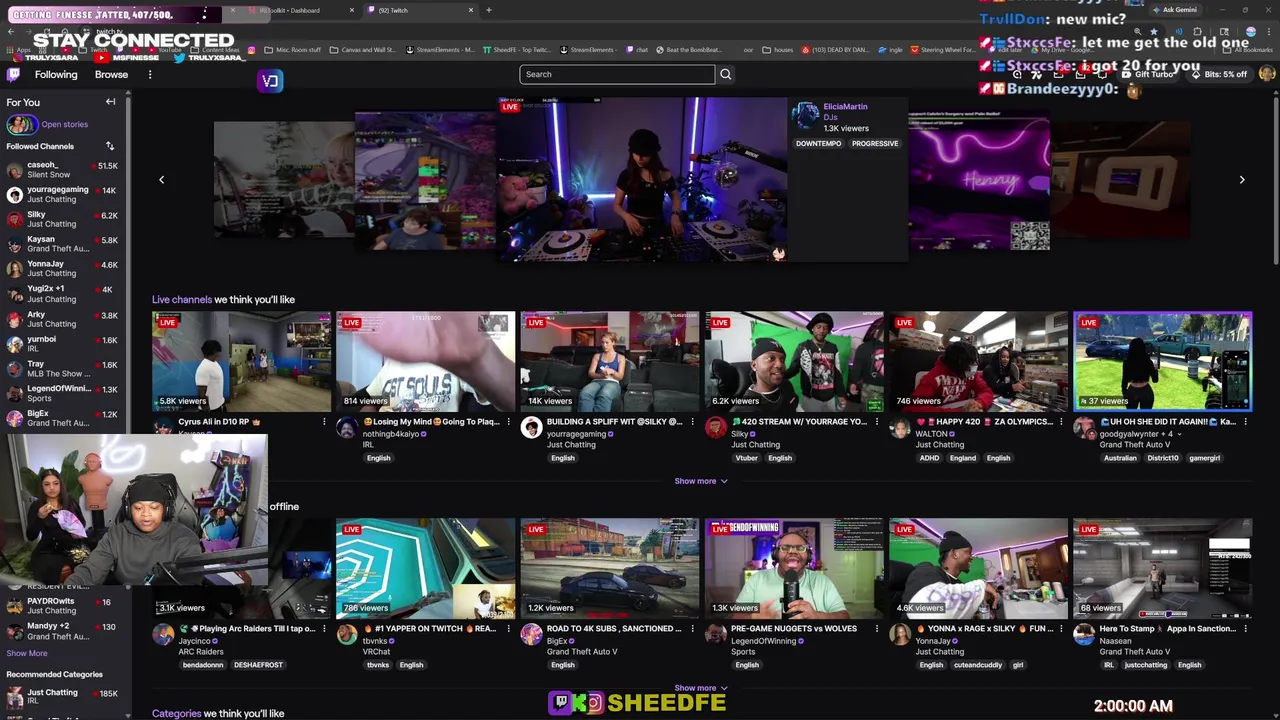Click the PROGRESSIVE tag
1280x720 pixels.
[875, 143]
